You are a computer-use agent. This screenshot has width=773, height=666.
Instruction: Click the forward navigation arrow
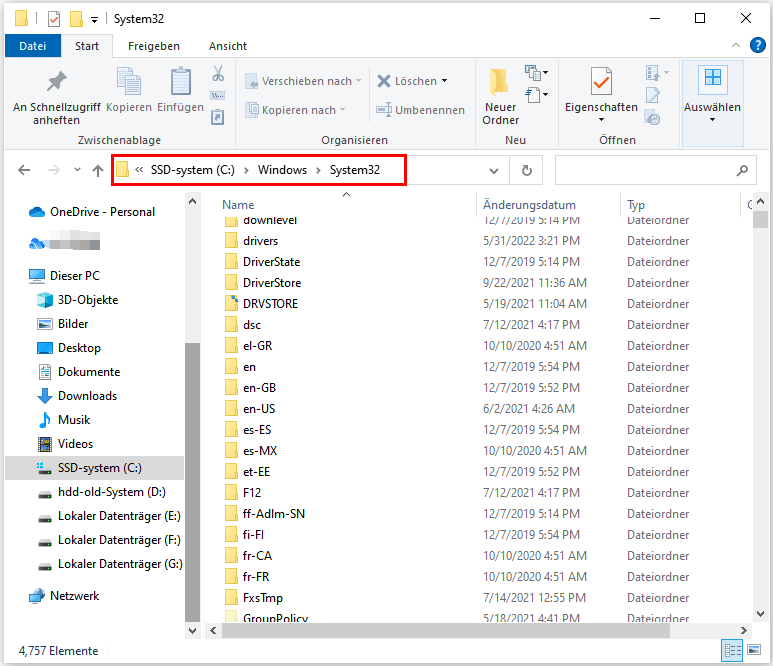pos(53,171)
